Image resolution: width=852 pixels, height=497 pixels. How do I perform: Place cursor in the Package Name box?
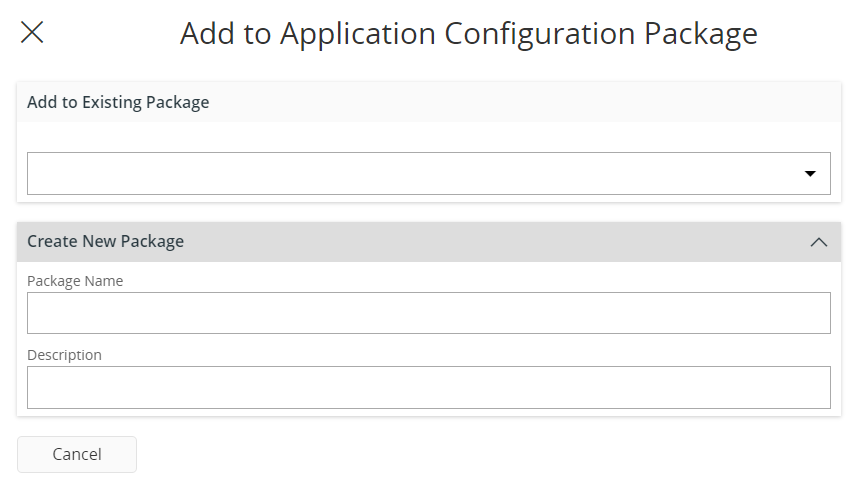point(428,313)
